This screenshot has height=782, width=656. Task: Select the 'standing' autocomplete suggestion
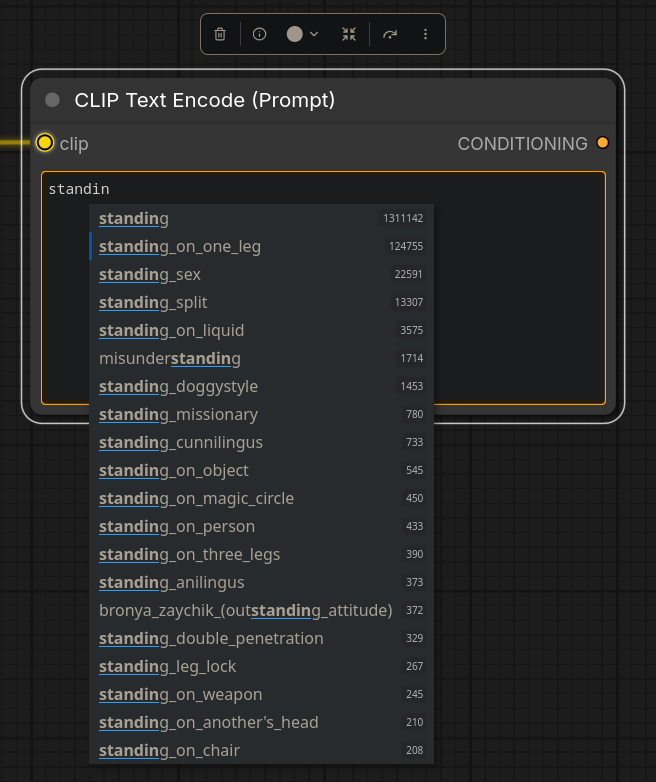tap(261, 218)
